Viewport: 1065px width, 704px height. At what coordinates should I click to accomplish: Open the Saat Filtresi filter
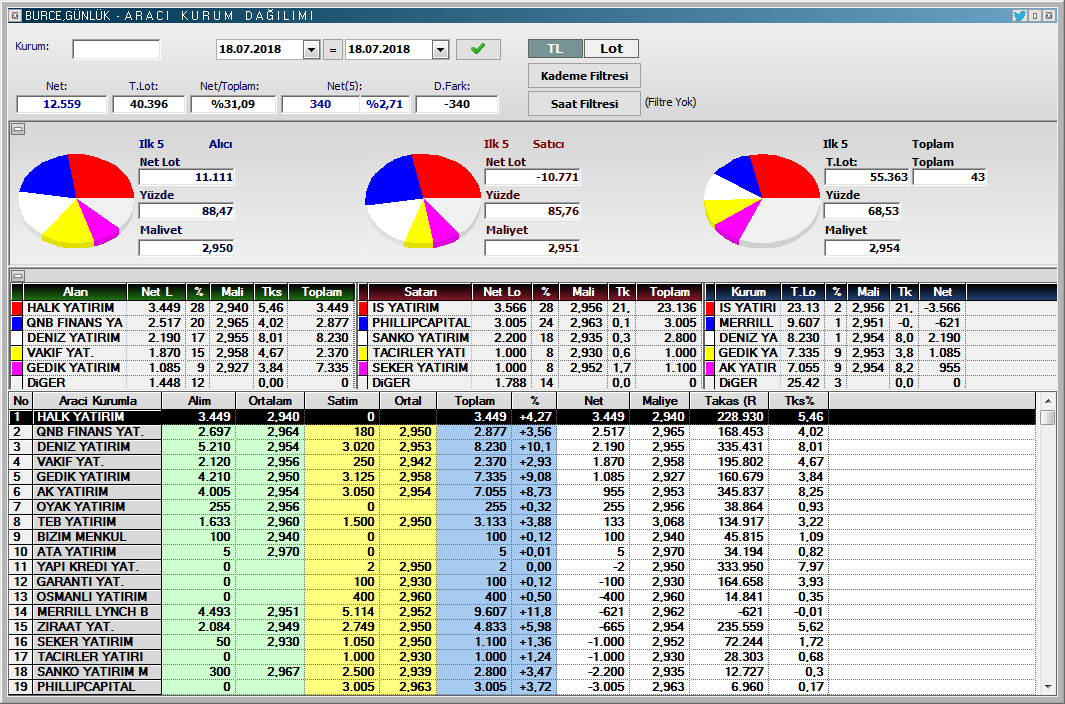(x=584, y=103)
